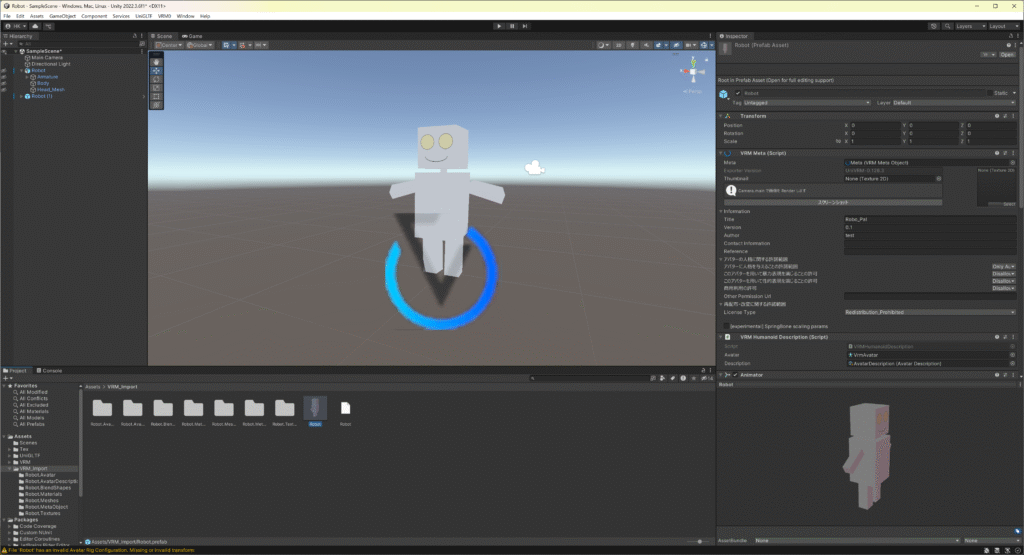
Task: Open the Layers dropdown
Action: (x=970, y=26)
